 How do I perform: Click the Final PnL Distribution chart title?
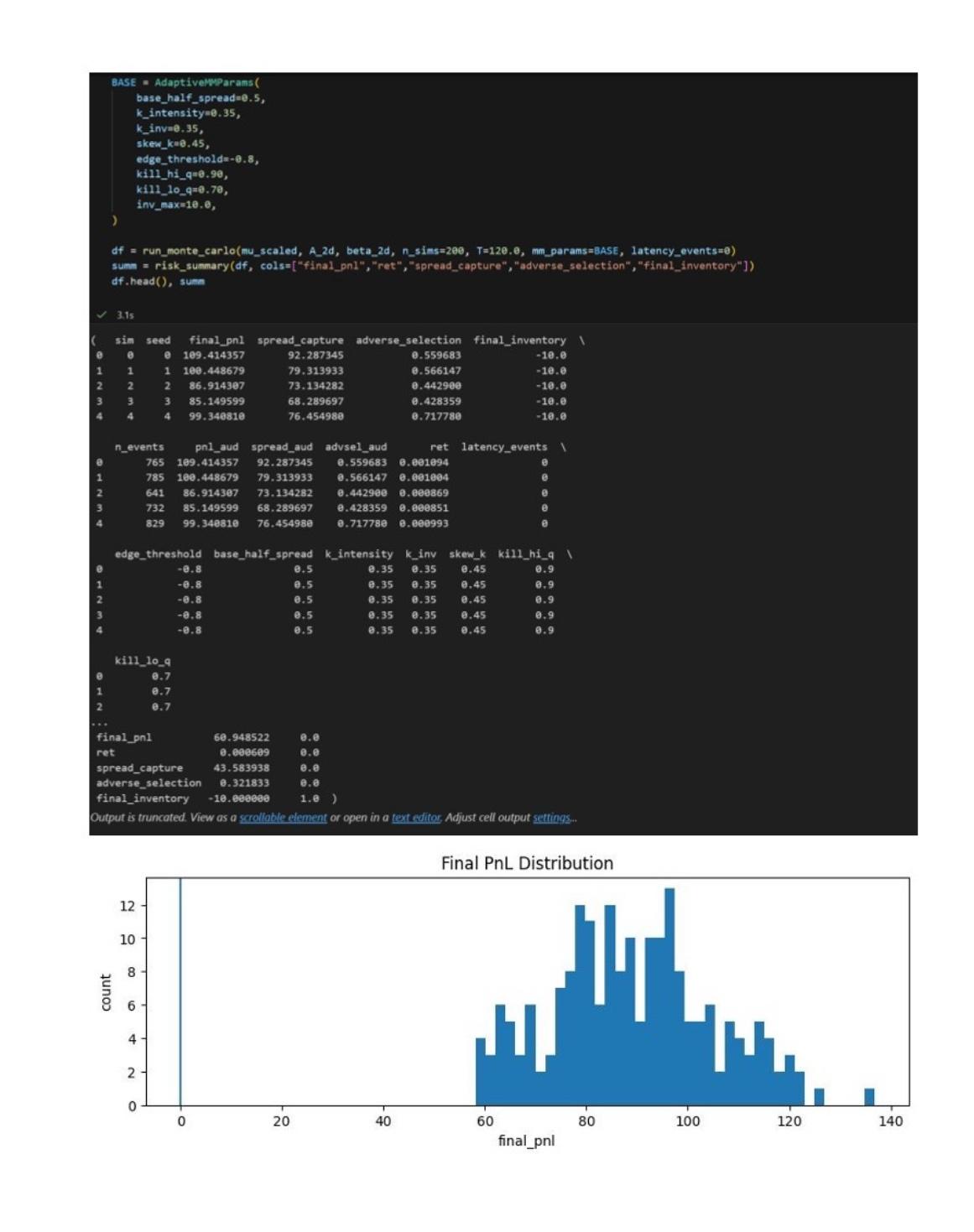(527, 863)
